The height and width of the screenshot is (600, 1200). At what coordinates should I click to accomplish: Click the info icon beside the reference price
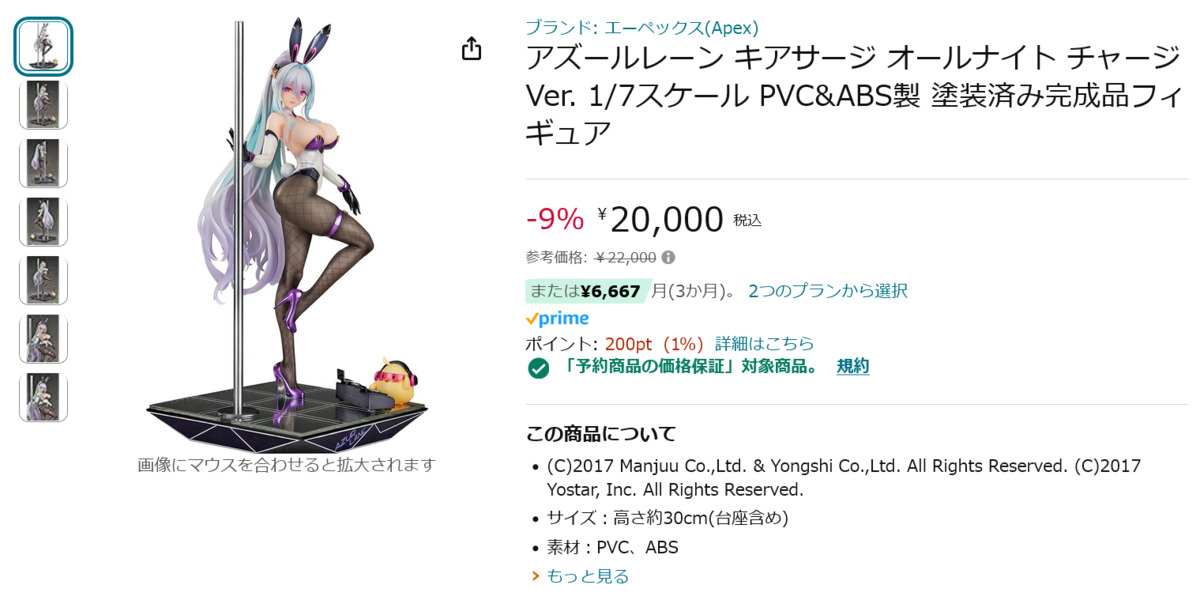(x=668, y=257)
